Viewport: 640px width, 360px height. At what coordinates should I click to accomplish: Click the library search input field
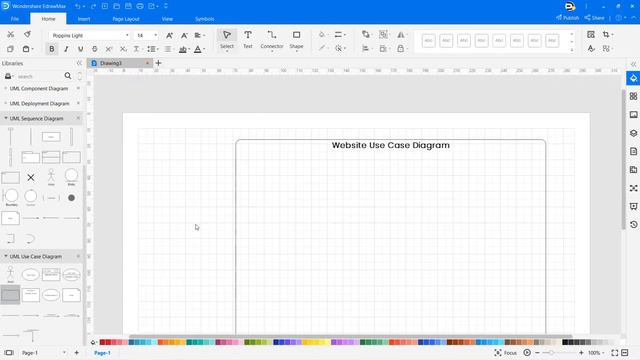tap(40, 76)
